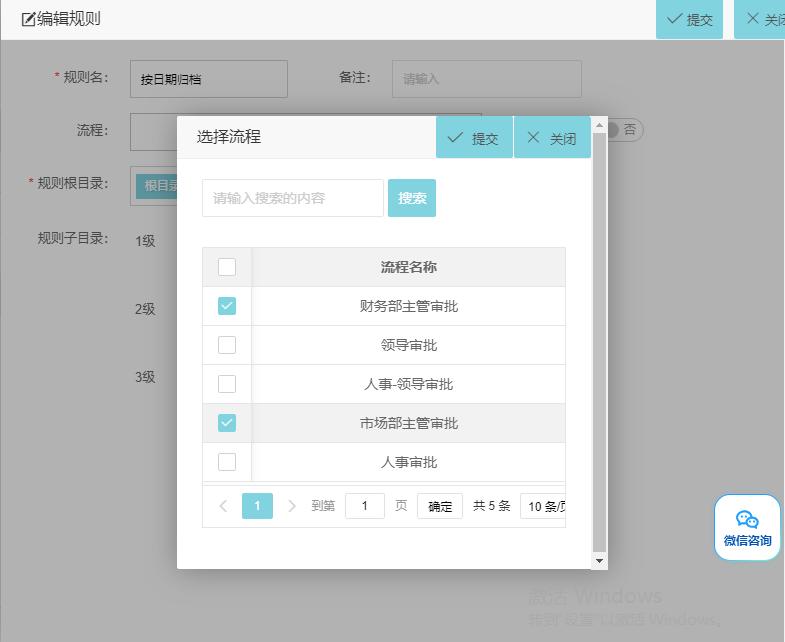Uncheck the 财务部主管审批 checkbox
Viewport: 785px width, 642px height.
(227, 306)
